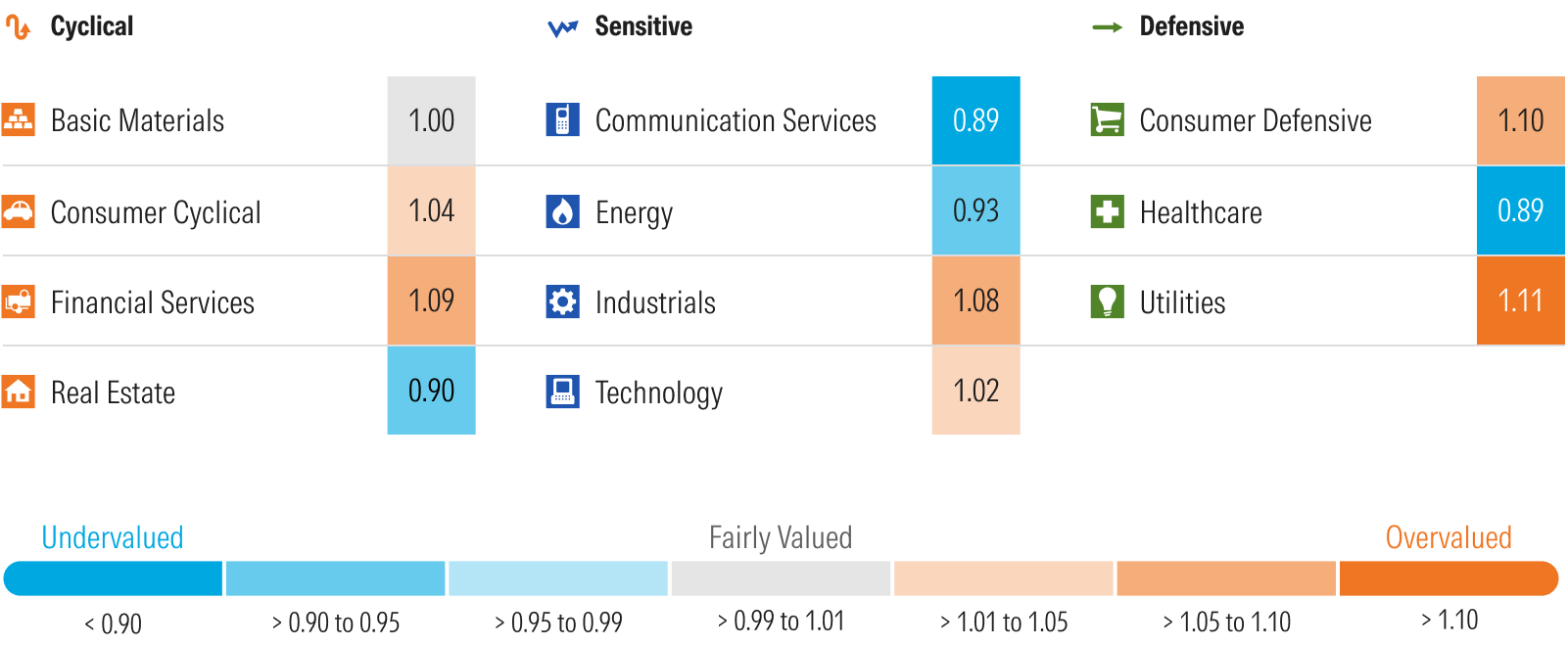Screen dimensions: 1568x646
Task: Click the Financial Services icon
Action: tap(18, 301)
